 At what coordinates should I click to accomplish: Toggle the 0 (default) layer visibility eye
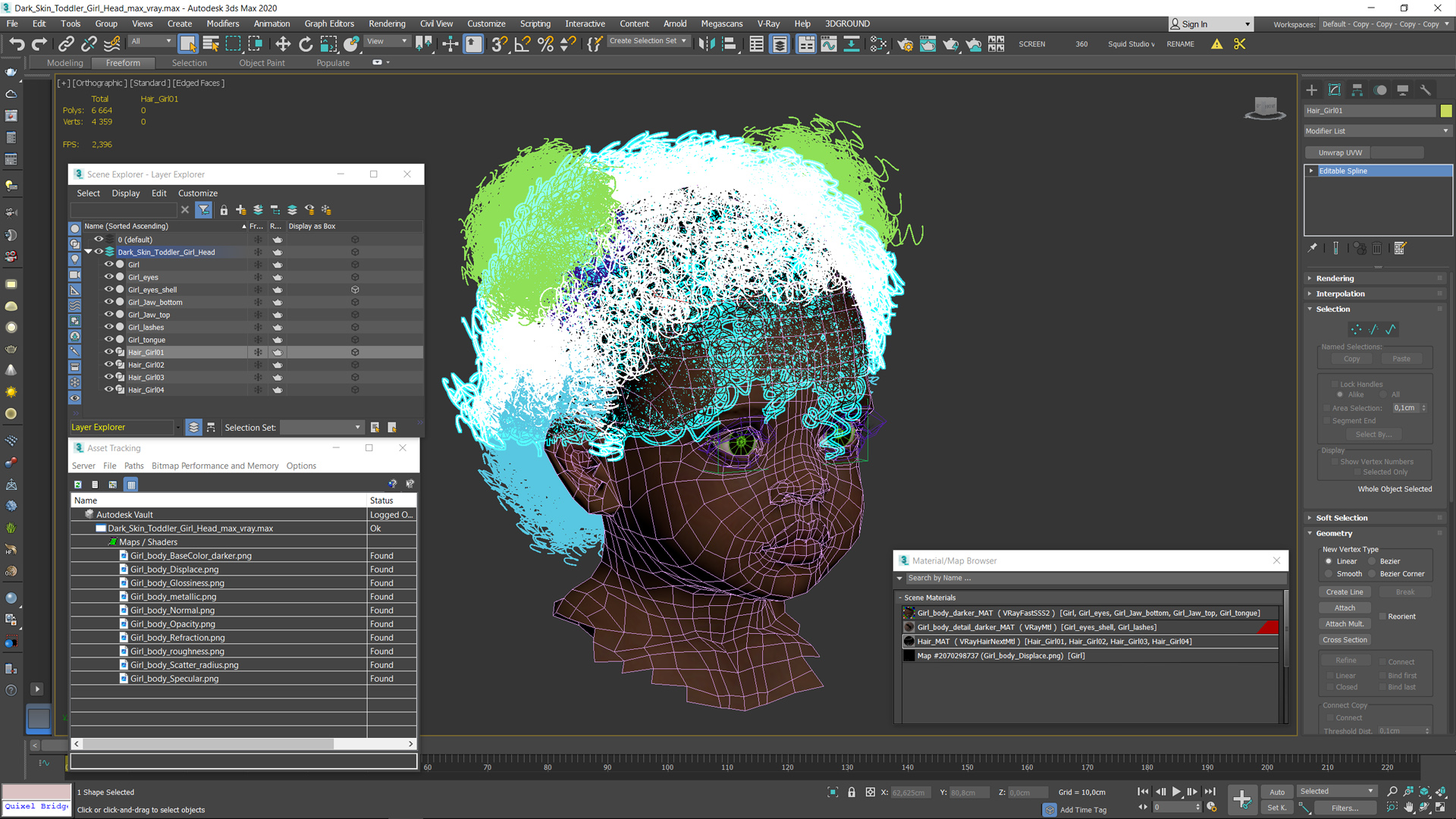coord(98,240)
